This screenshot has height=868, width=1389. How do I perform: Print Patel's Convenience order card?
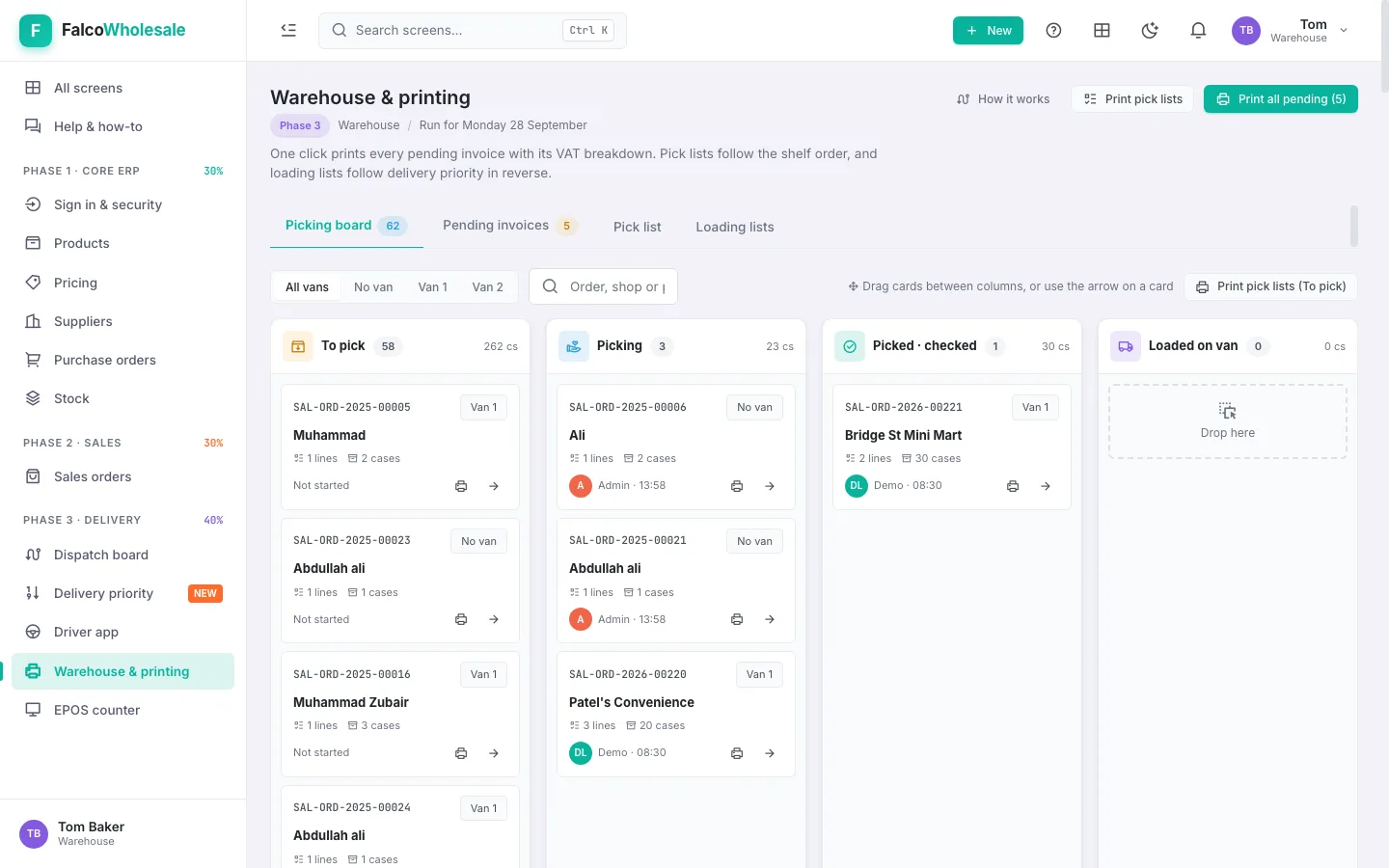pos(737,753)
